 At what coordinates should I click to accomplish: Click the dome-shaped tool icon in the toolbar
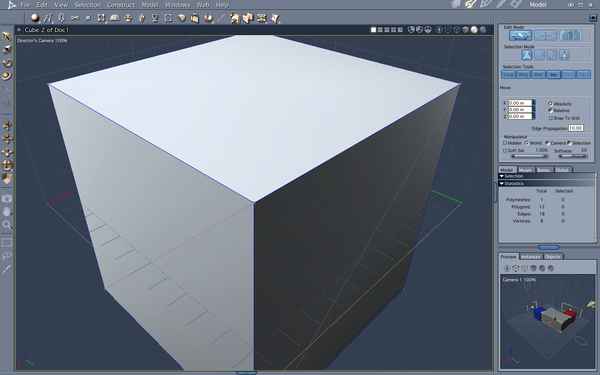pyautogui.click(x=114, y=18)
